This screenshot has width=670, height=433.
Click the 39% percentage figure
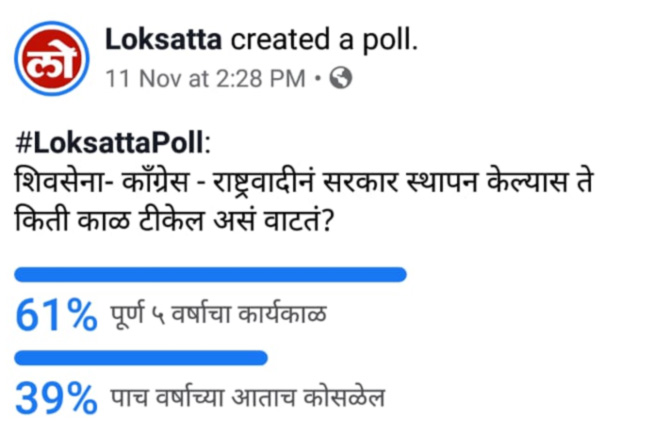[55, 399]
